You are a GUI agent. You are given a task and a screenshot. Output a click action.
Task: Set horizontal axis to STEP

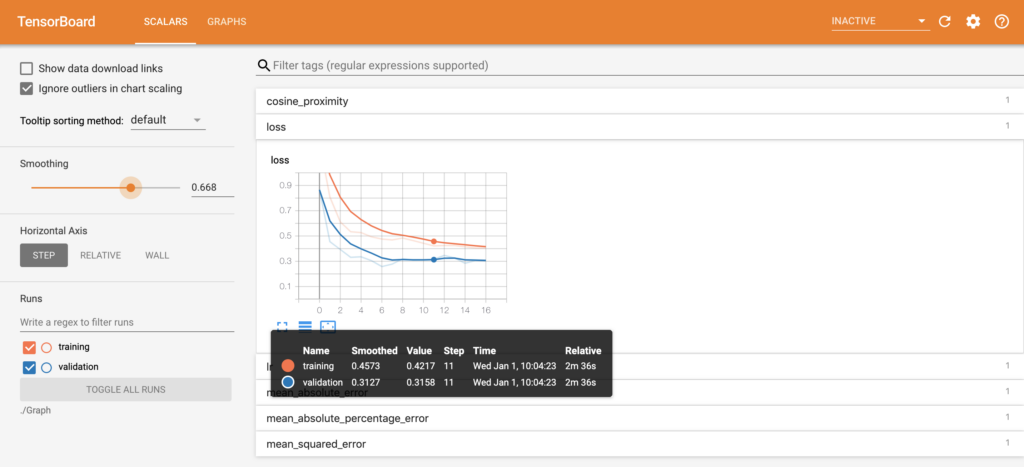click(x=44, y=255)
